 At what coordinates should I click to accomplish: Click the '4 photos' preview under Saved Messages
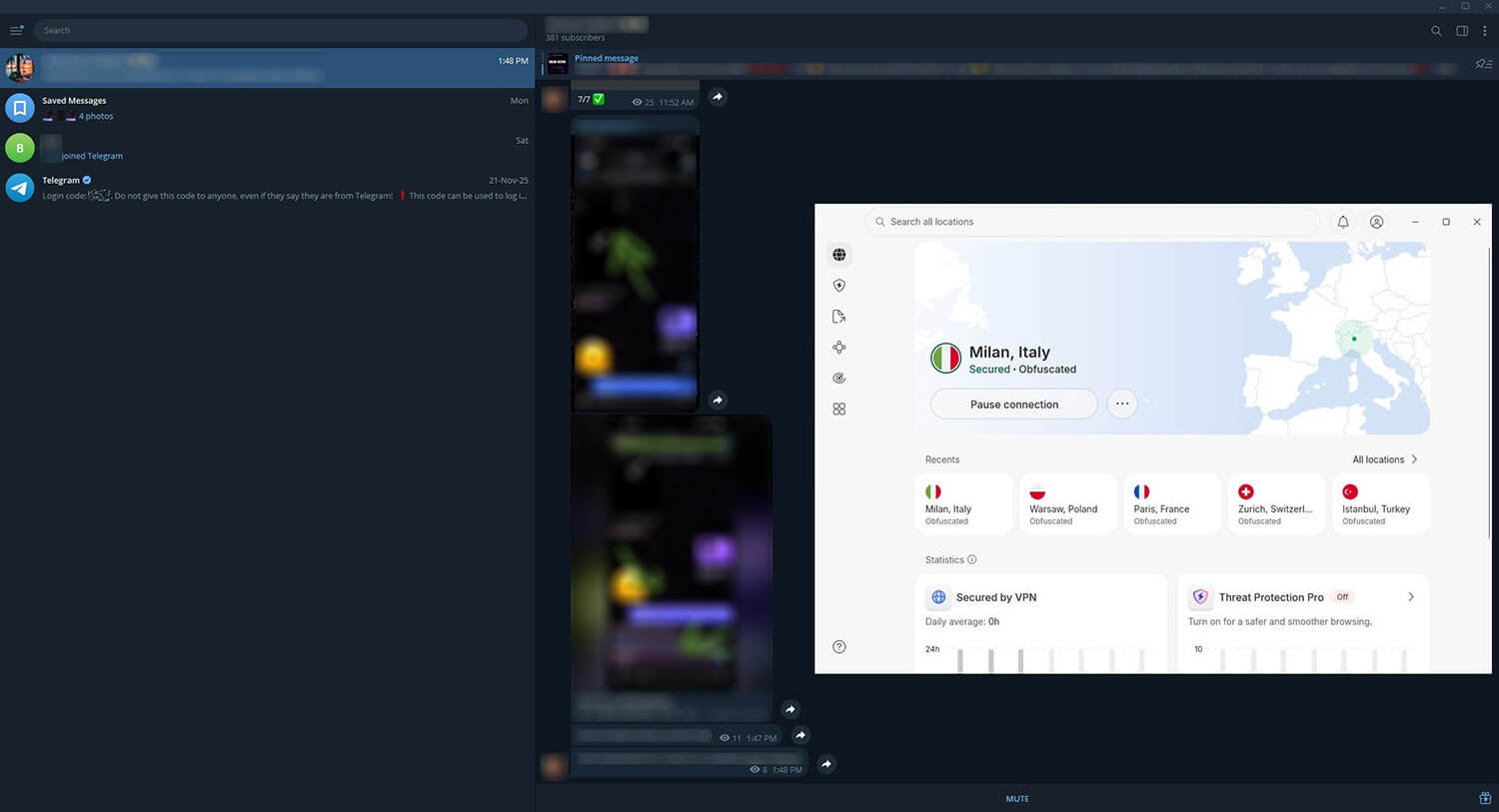(x=96, y=117)
